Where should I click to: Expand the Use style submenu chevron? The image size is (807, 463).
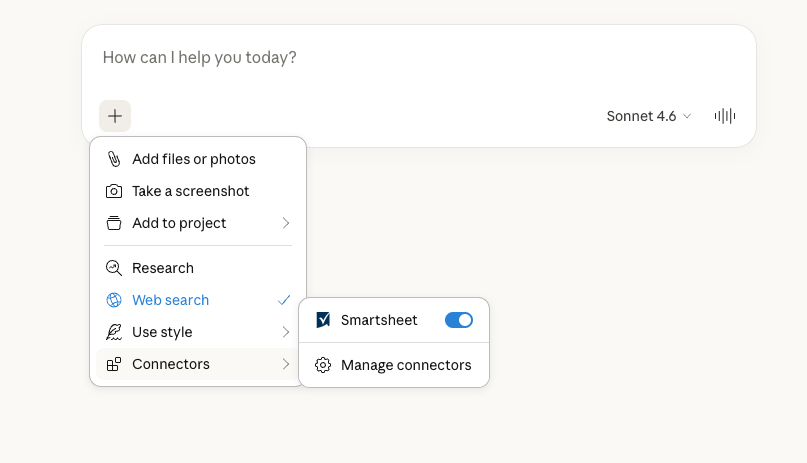click(x=285, y=332)
